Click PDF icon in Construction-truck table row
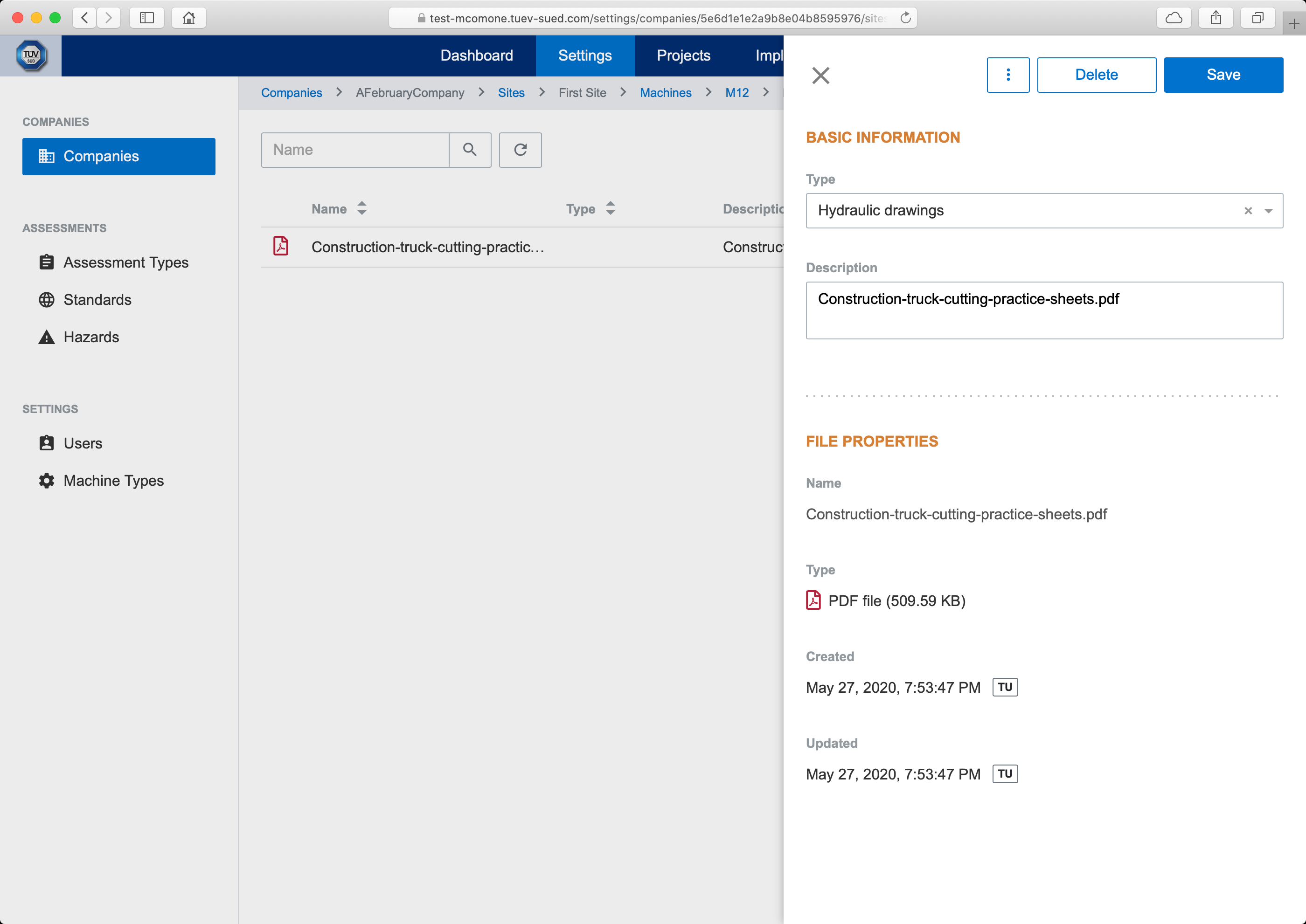1306x924 pixels. [281, 246]
